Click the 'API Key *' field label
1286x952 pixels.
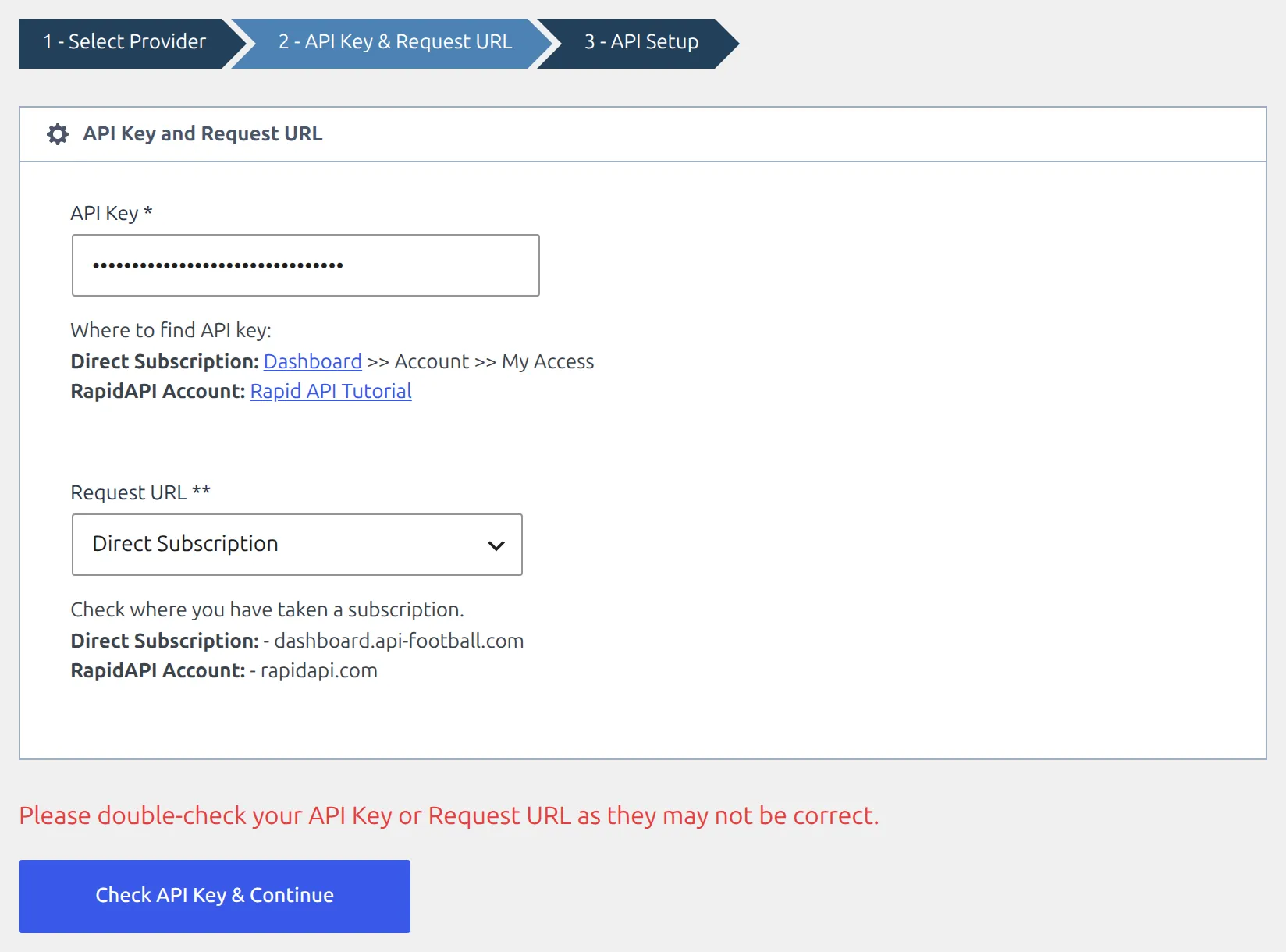tap(112, 214)
